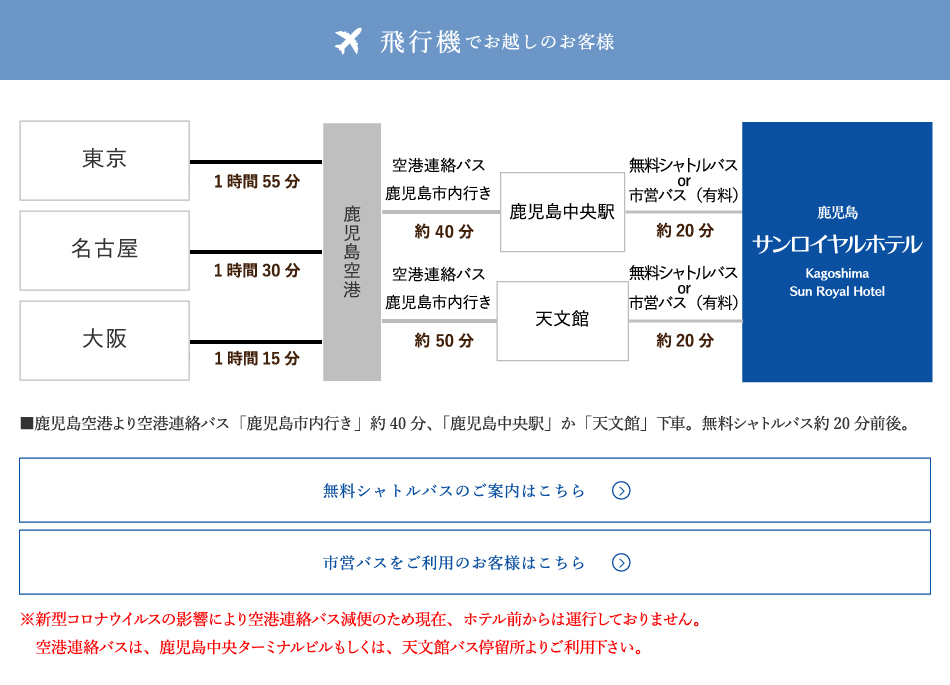Click 約 20 分 after 鹿児島中央駅
Image resolution: width=950 pixels, height=685 pixels.
pos(685,231)
